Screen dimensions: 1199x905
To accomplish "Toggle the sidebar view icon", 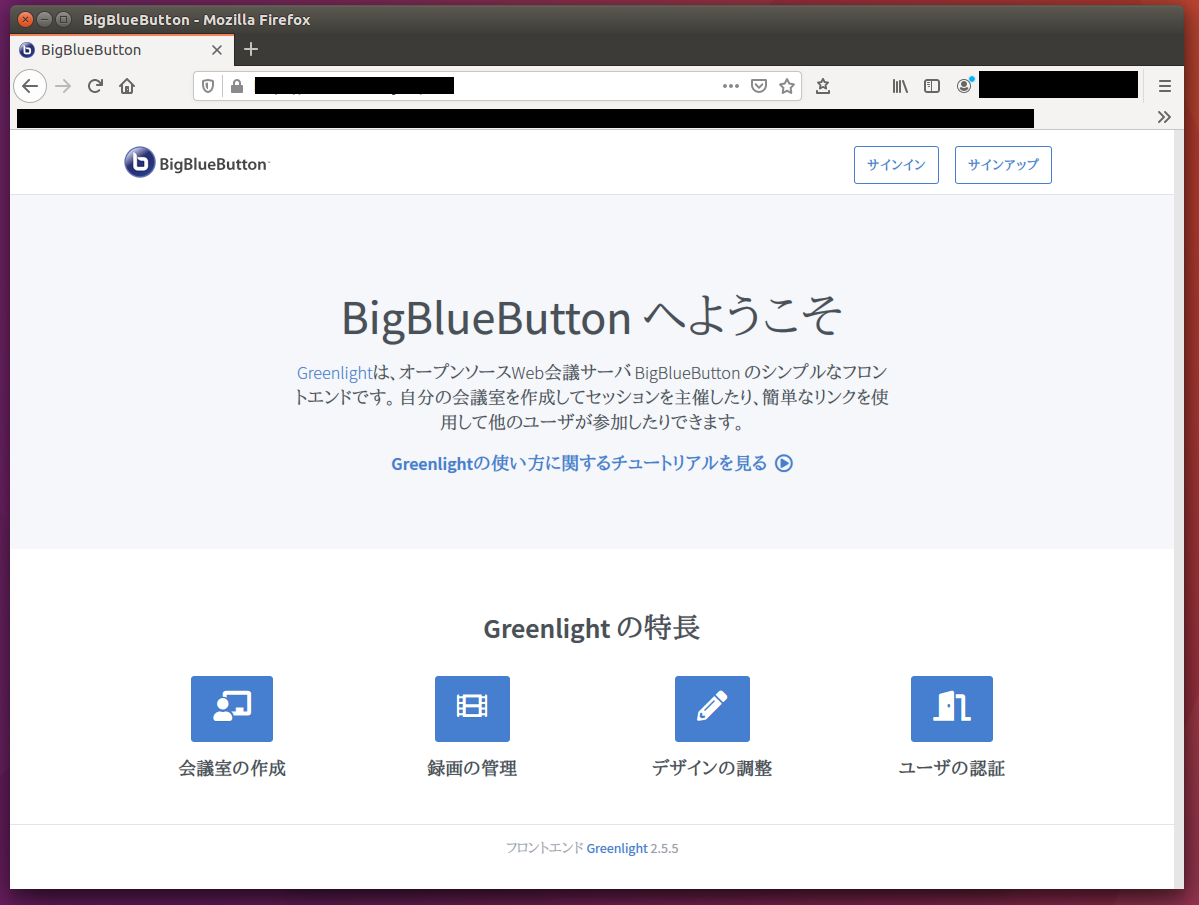I will (931, 86).
